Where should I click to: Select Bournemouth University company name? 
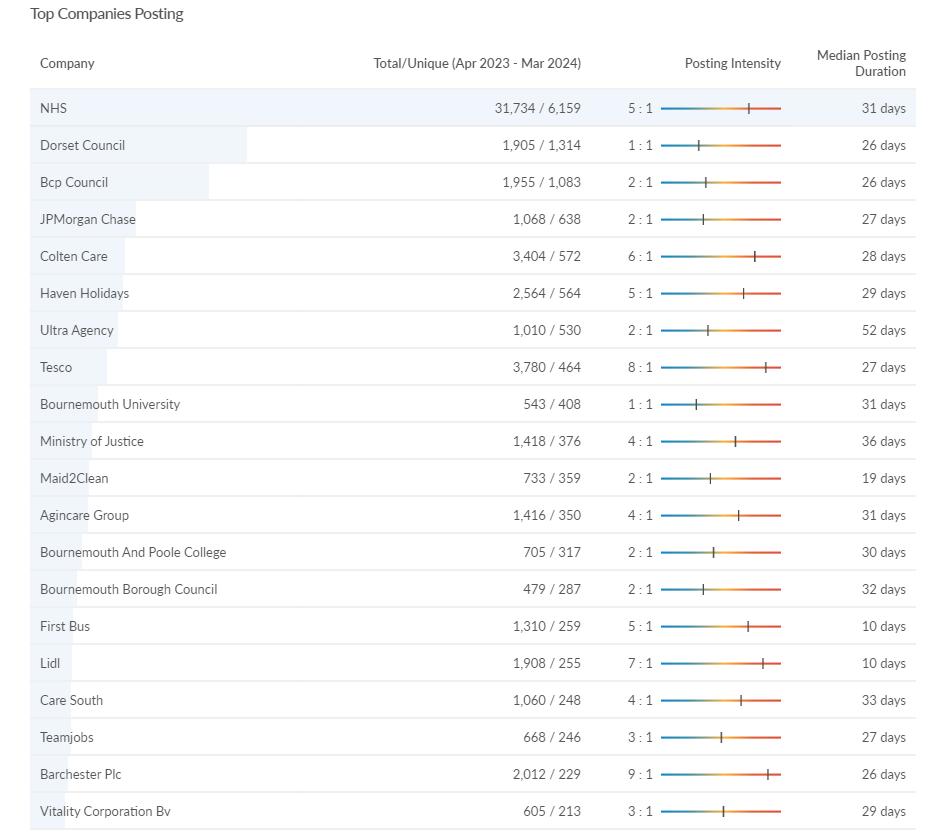pyautogui.click(x=110, y=404)
